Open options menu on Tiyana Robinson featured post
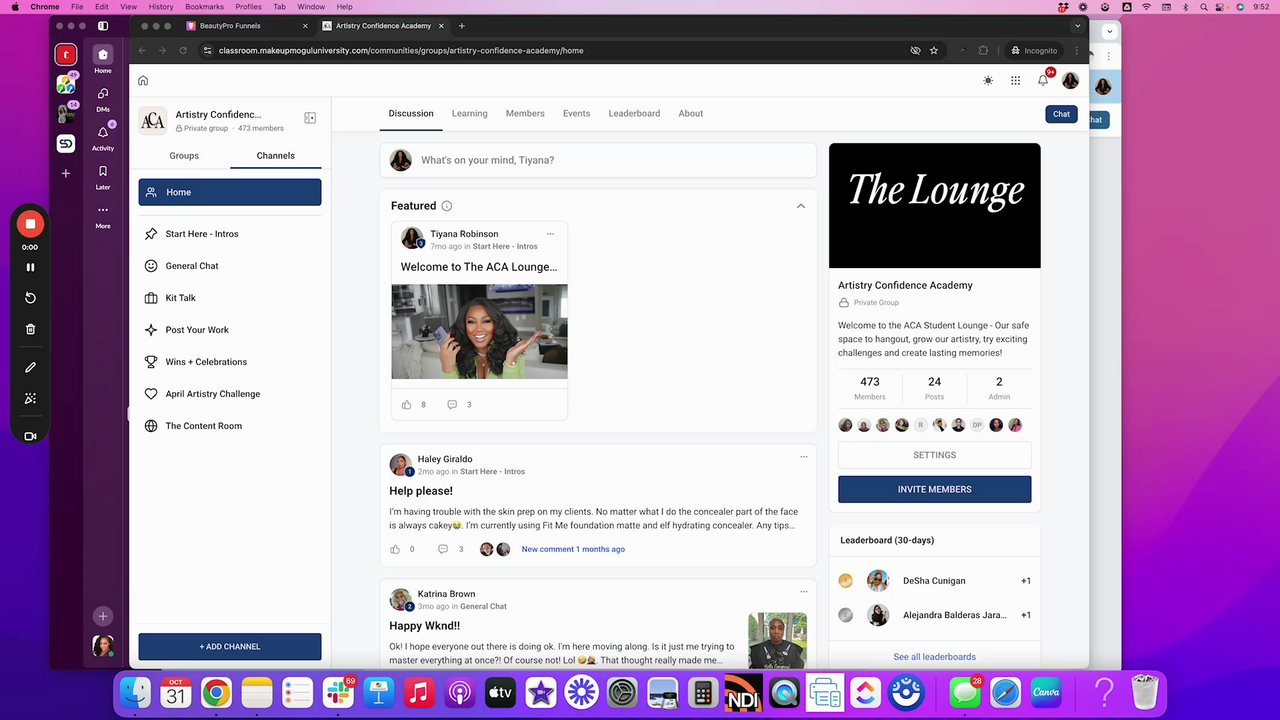This screenshot has width=1280, height=720. 550,234
